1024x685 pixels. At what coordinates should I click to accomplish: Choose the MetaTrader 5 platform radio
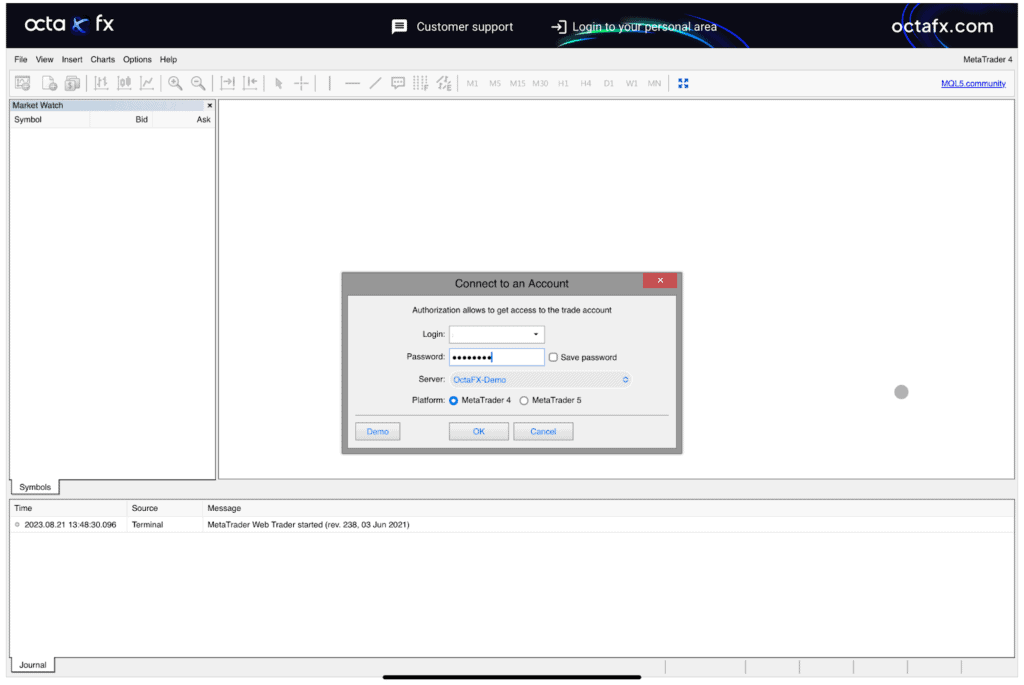(x=524, y=400)
